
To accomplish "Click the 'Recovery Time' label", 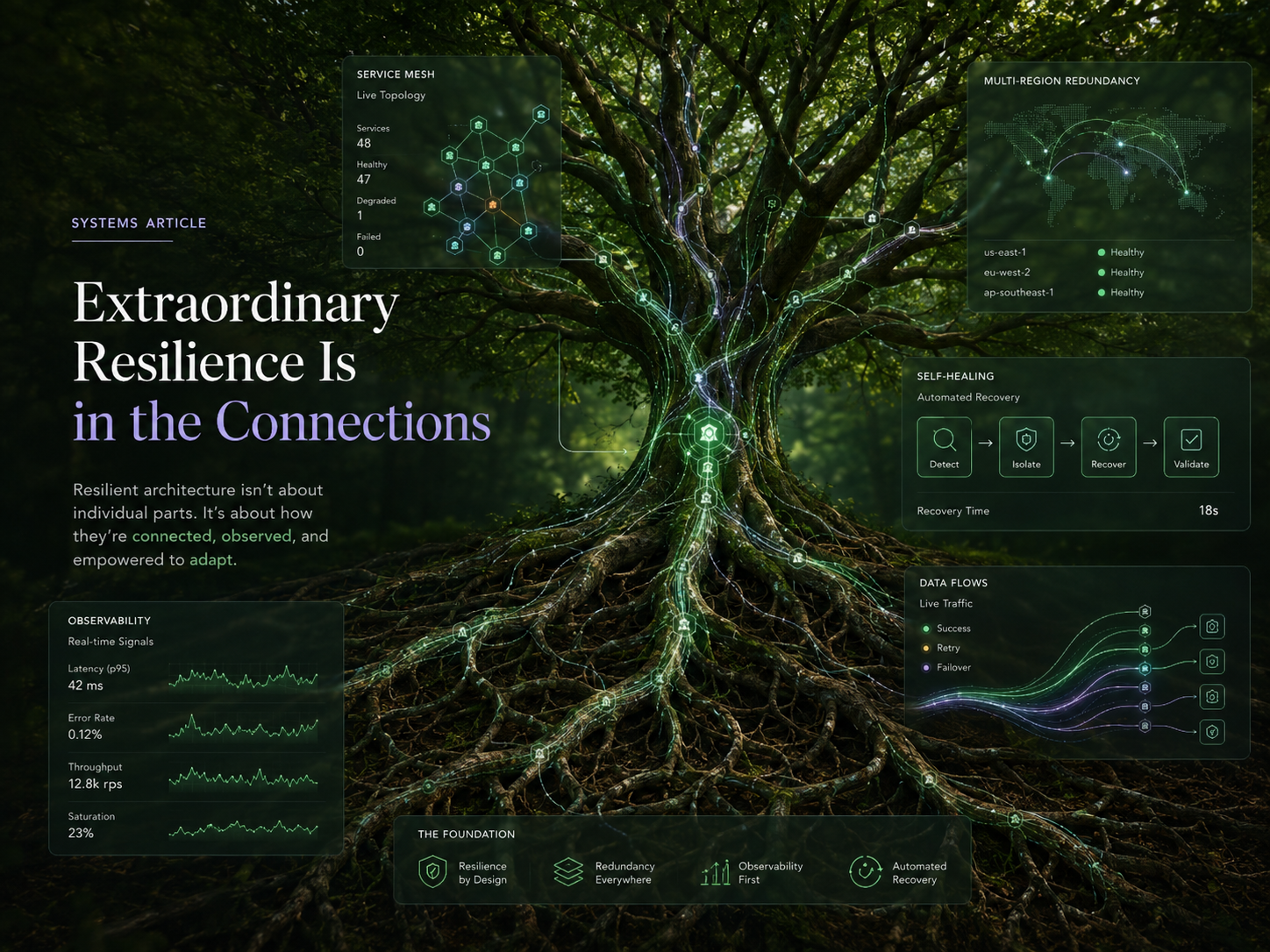I will click(x=953, y=511).
